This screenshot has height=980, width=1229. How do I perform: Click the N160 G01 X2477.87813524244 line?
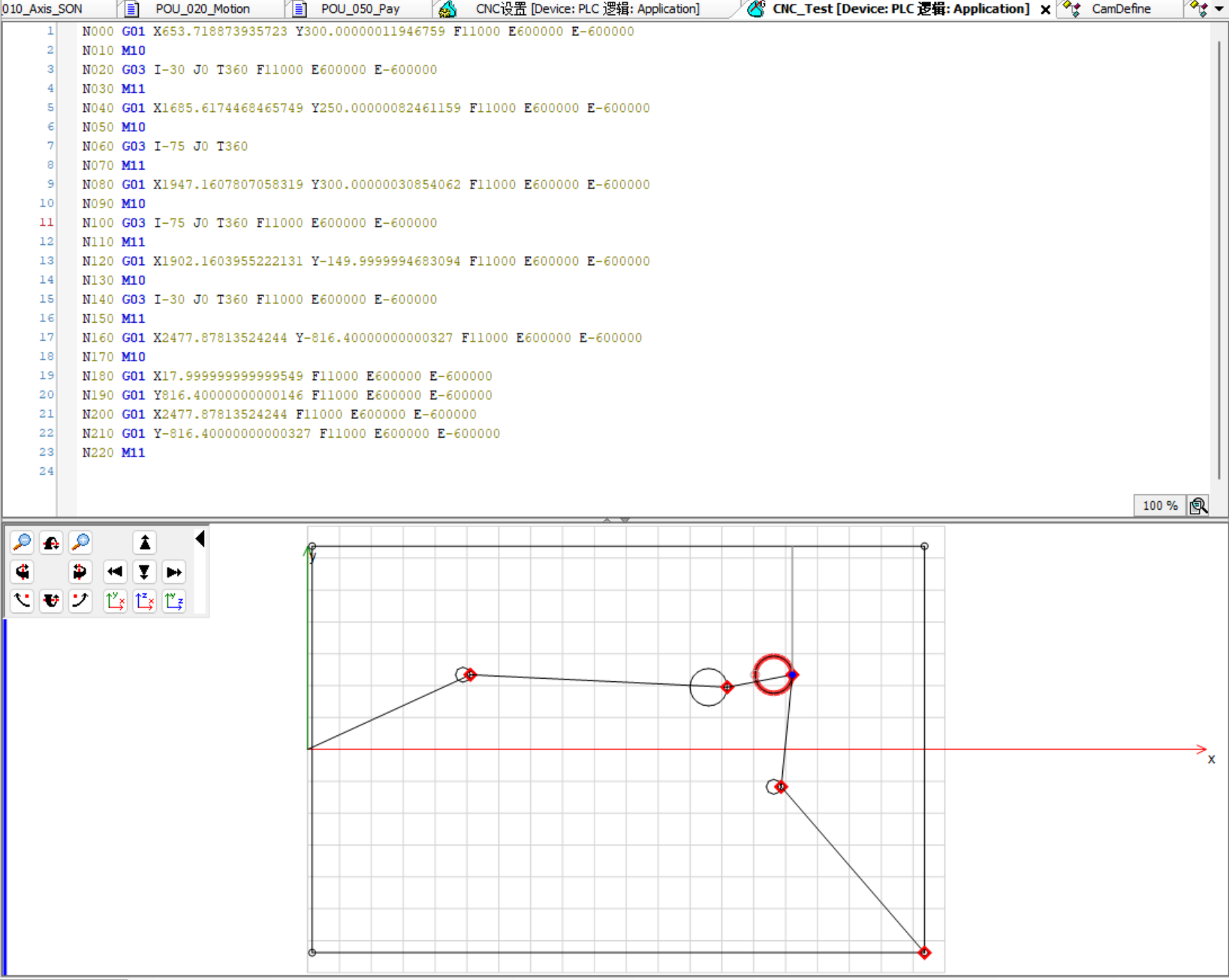(362, 338)
